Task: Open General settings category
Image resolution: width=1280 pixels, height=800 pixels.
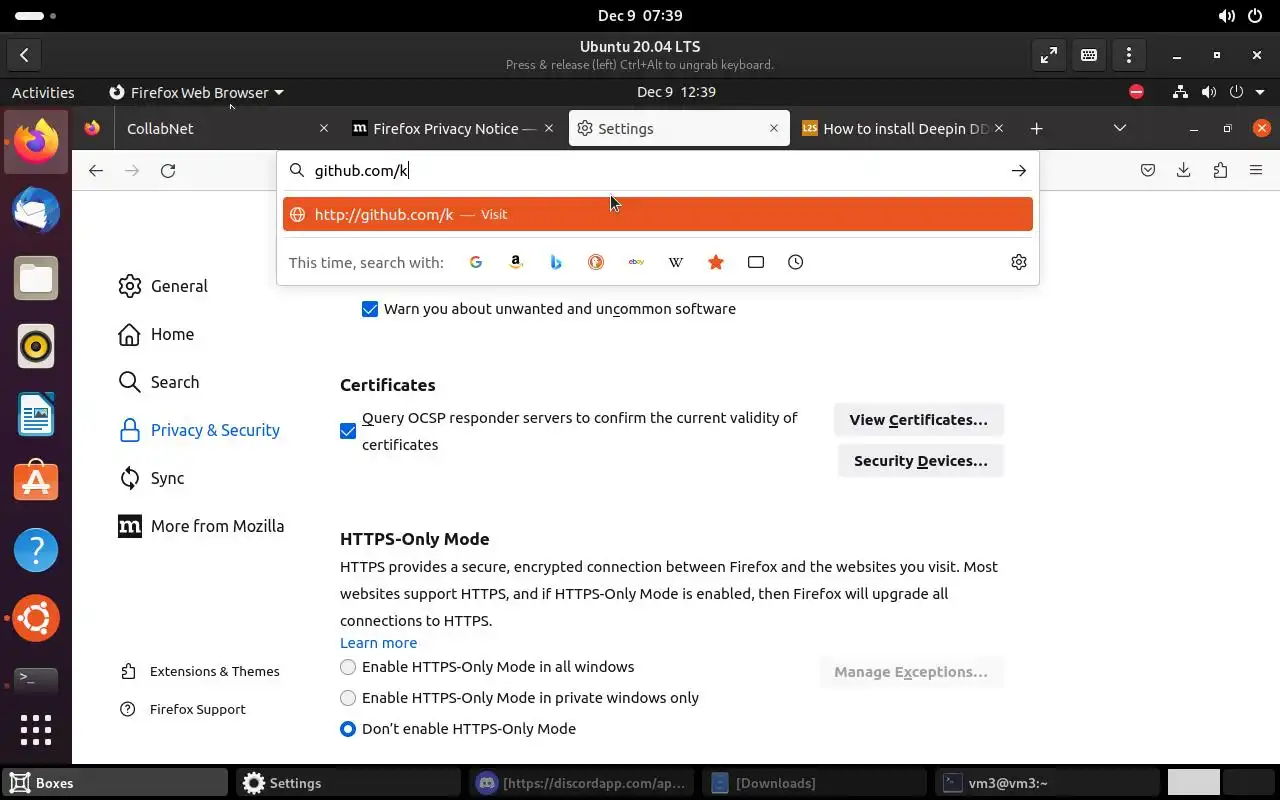Action: [x=163, y=286]
